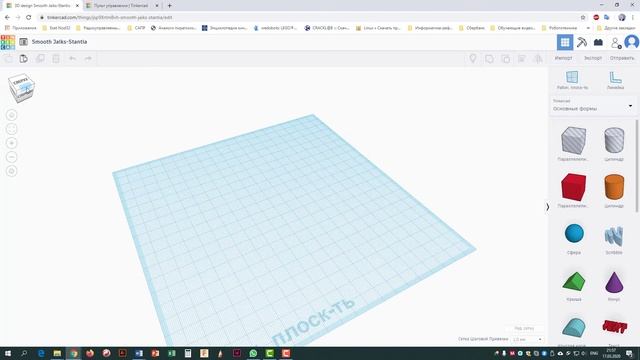The image size is (640, 360).
Task: Click the Paste clipboard icon
Action: coord(24,59)
